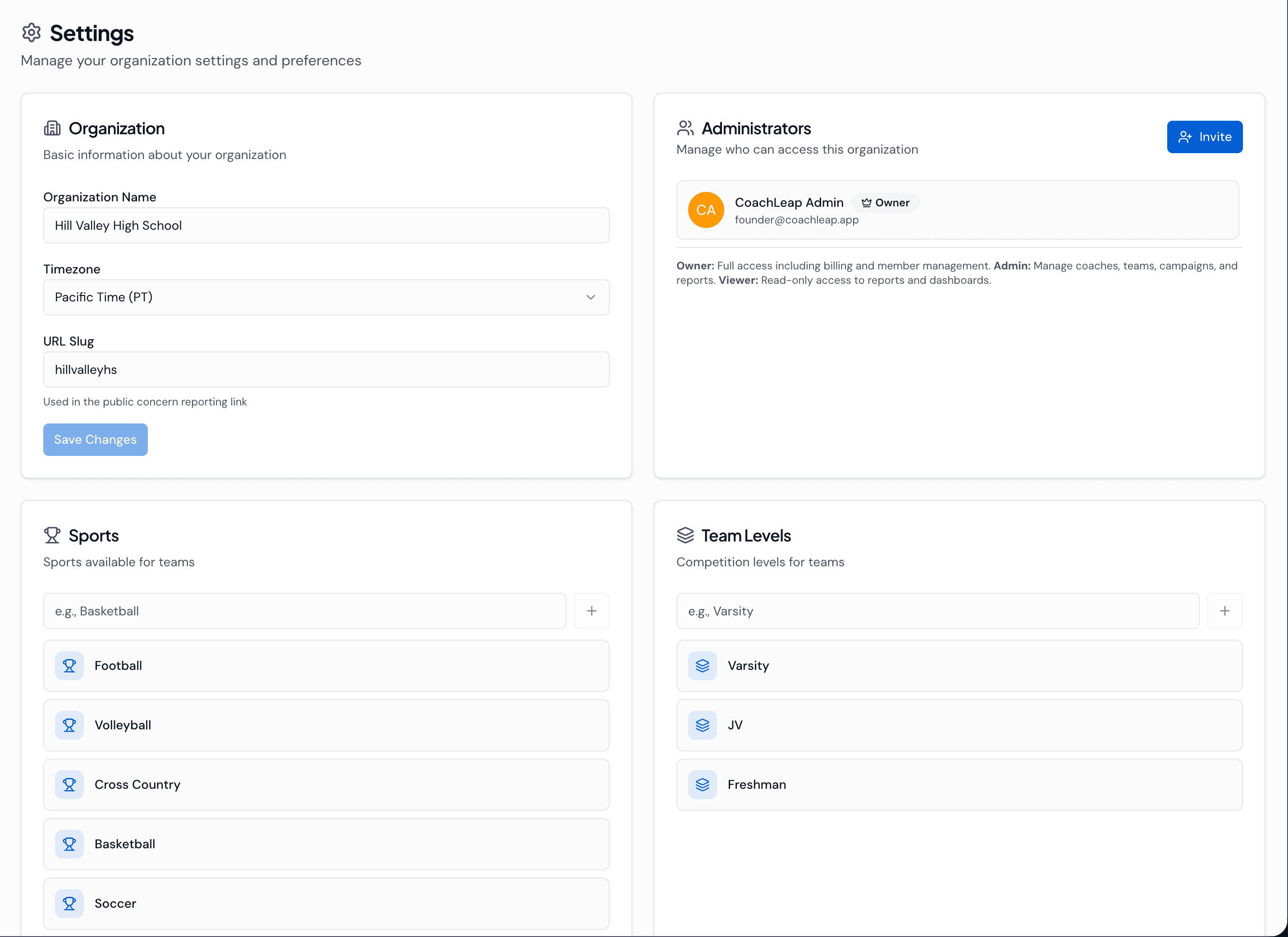Click the plus button to add a team level

(x=1224, y=611)
